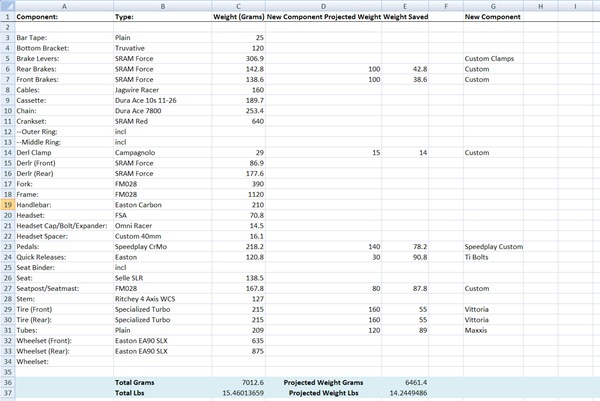
Task: Select the 'Wheelset (Front):' cell
Action: click(64, 341)
